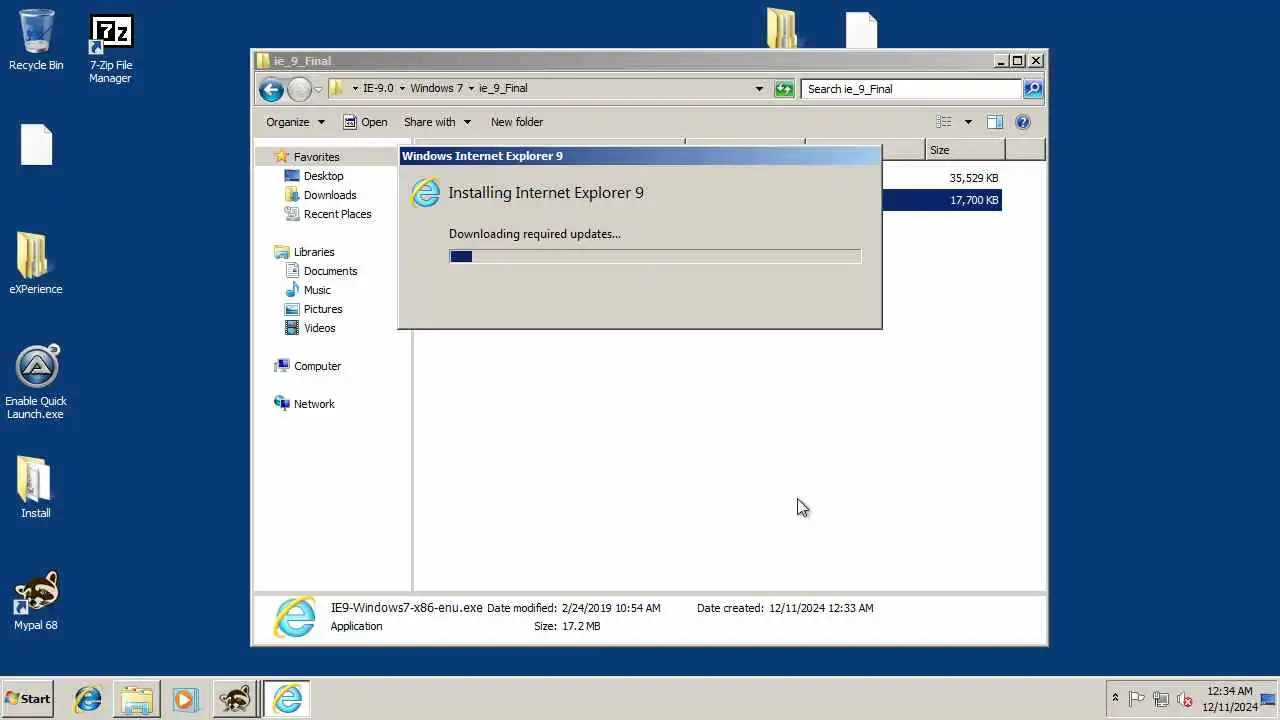The height and width of the screenshot is (720, 1280).
Task: Click ie_9_Final breadcrumb in address bar
Action: (503, 89)
